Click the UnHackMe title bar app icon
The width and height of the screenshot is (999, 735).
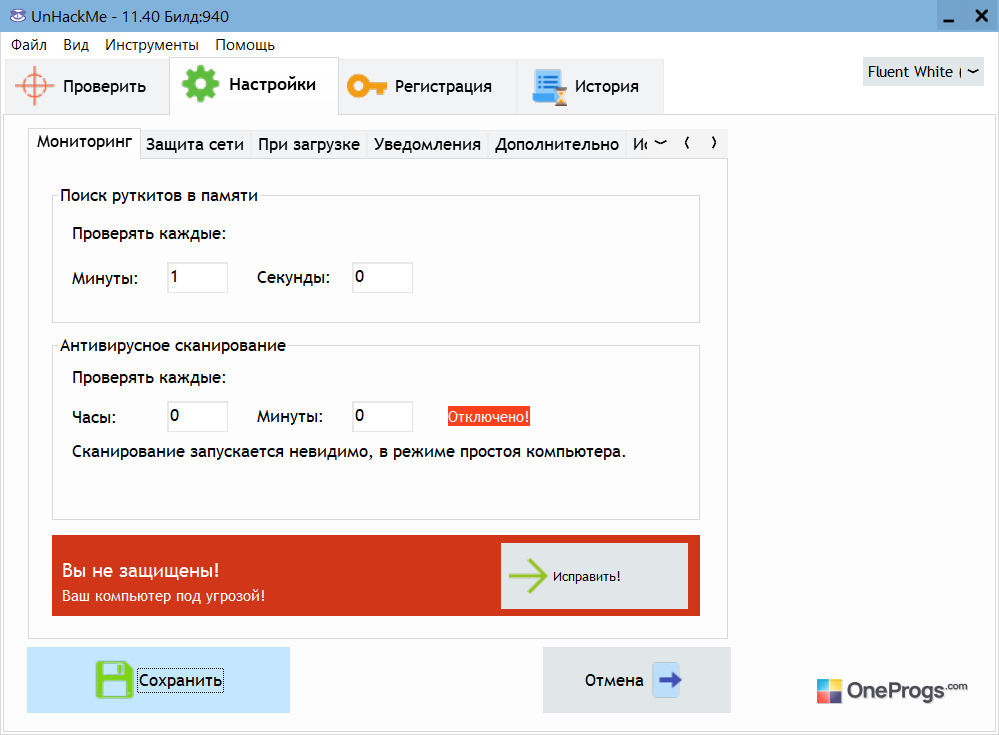[x=18, y=16]
